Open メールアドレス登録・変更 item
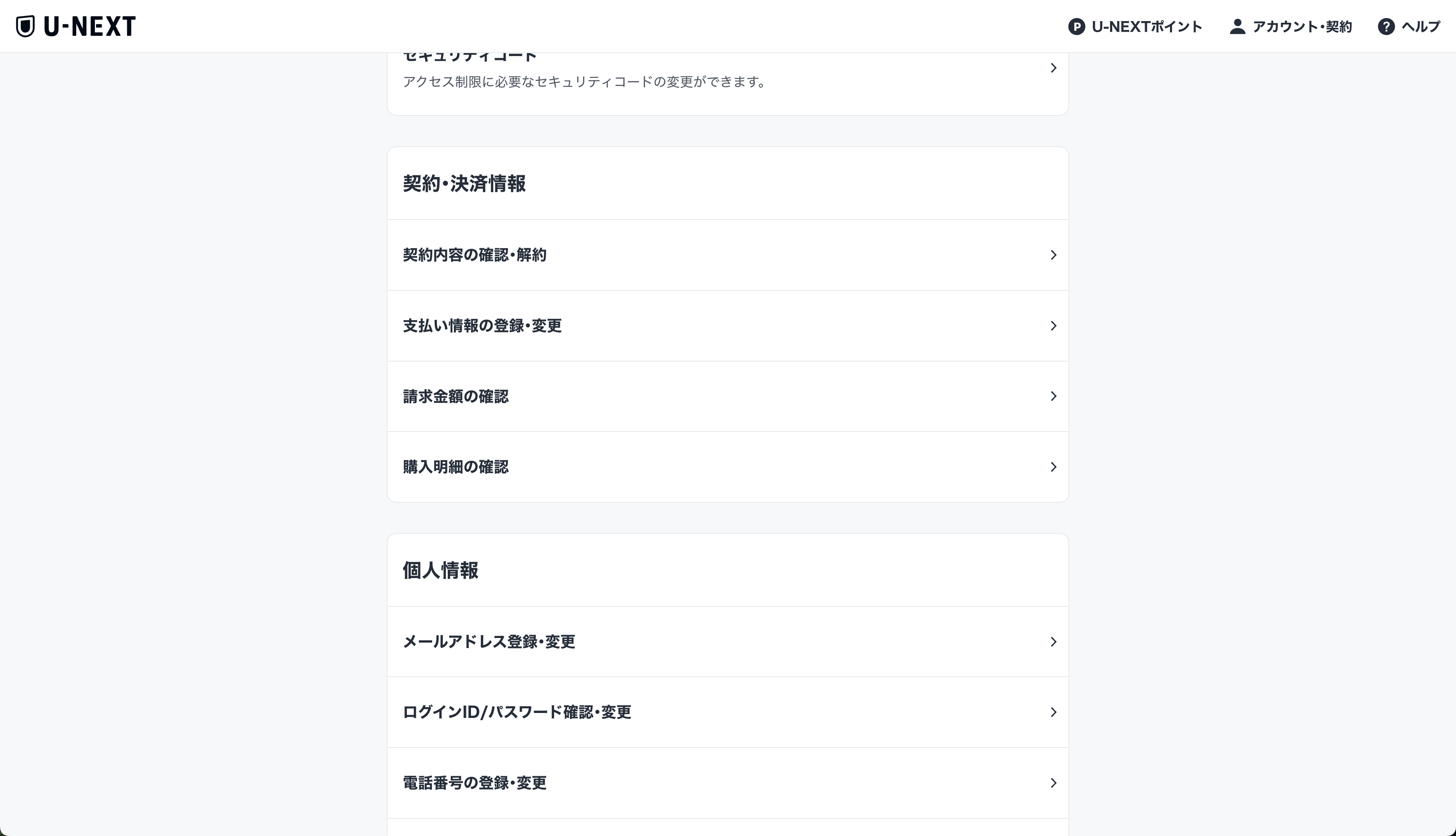Viewport: 1456px width, 836px height. (489, 641)
